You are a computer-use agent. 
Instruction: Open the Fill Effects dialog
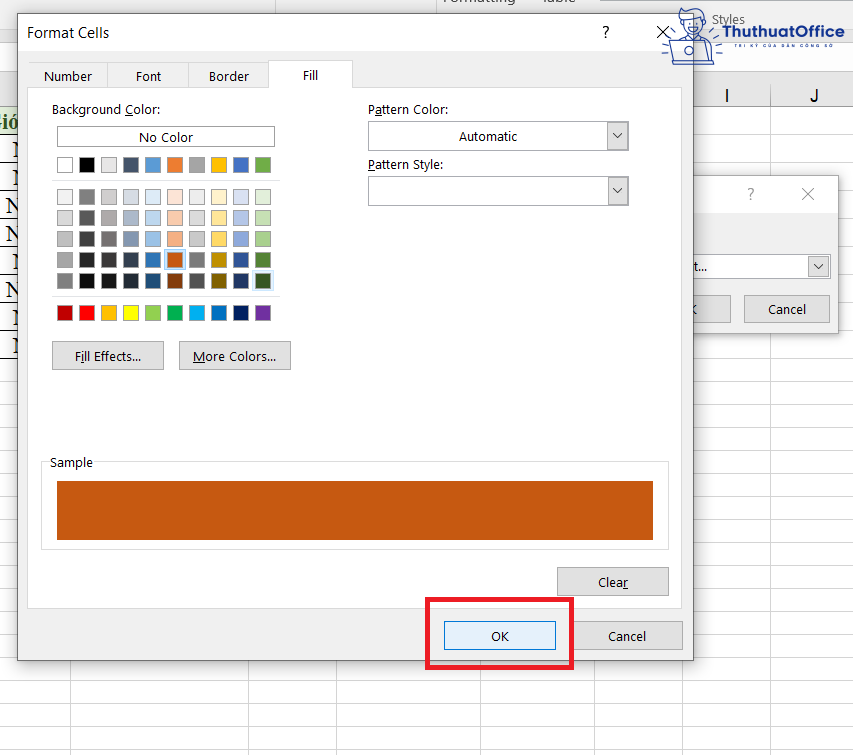tap(108, 356)
